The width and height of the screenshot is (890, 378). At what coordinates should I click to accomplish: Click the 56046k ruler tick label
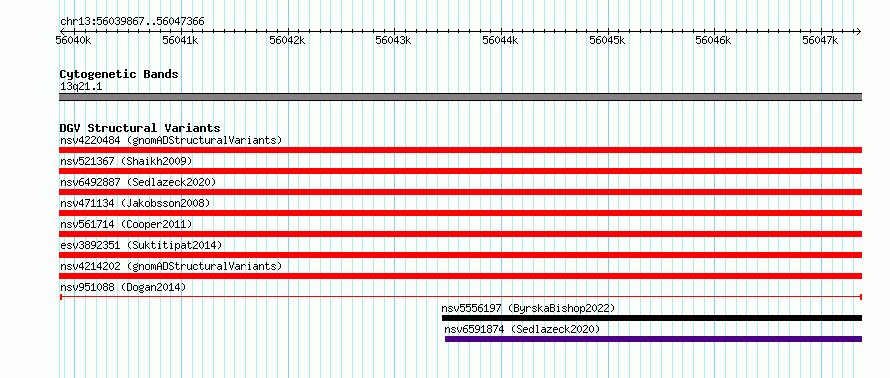coord(713,40)
